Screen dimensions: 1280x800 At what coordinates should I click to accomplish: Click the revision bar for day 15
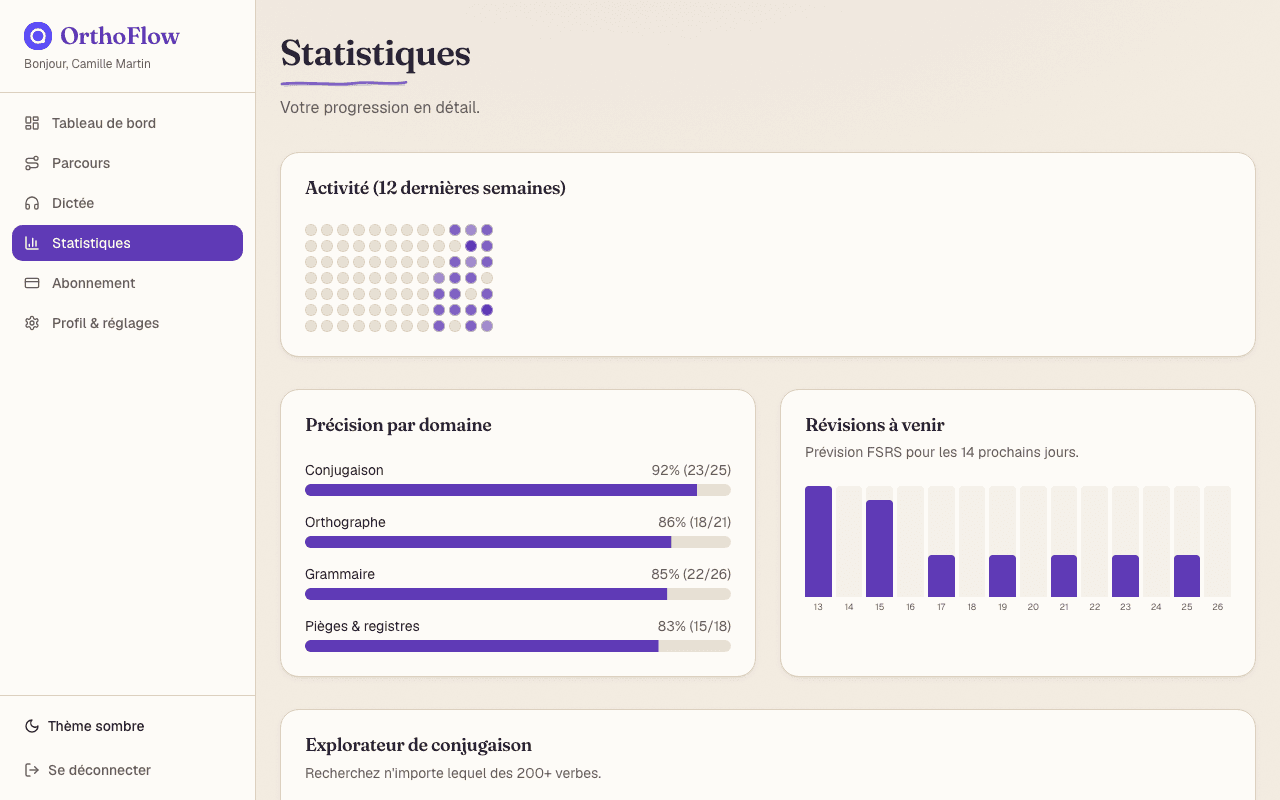(x=880, y=548)
